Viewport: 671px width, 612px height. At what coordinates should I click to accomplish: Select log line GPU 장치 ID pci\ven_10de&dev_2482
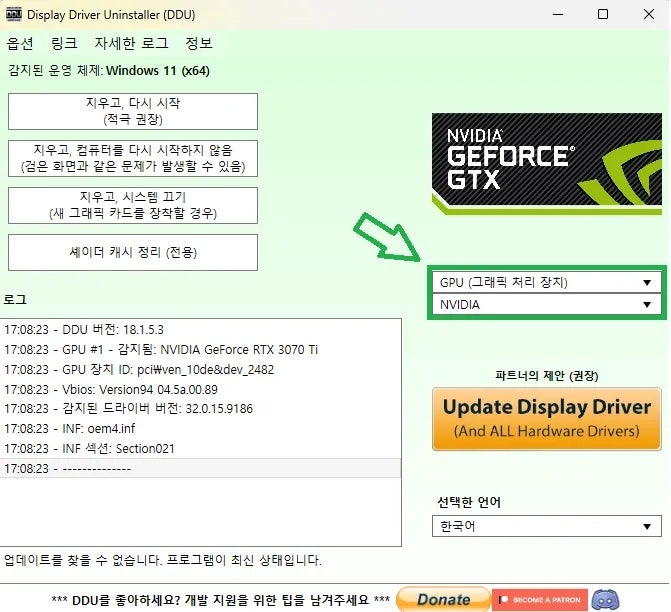tap(200, 369)
